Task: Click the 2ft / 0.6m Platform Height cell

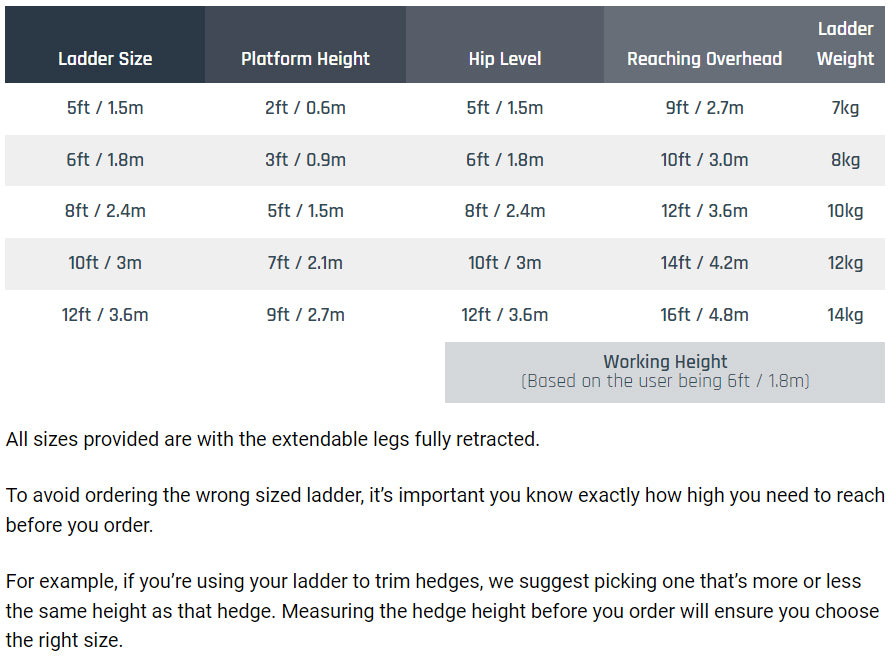Action: pyautogui.click(x=305, y=108)
